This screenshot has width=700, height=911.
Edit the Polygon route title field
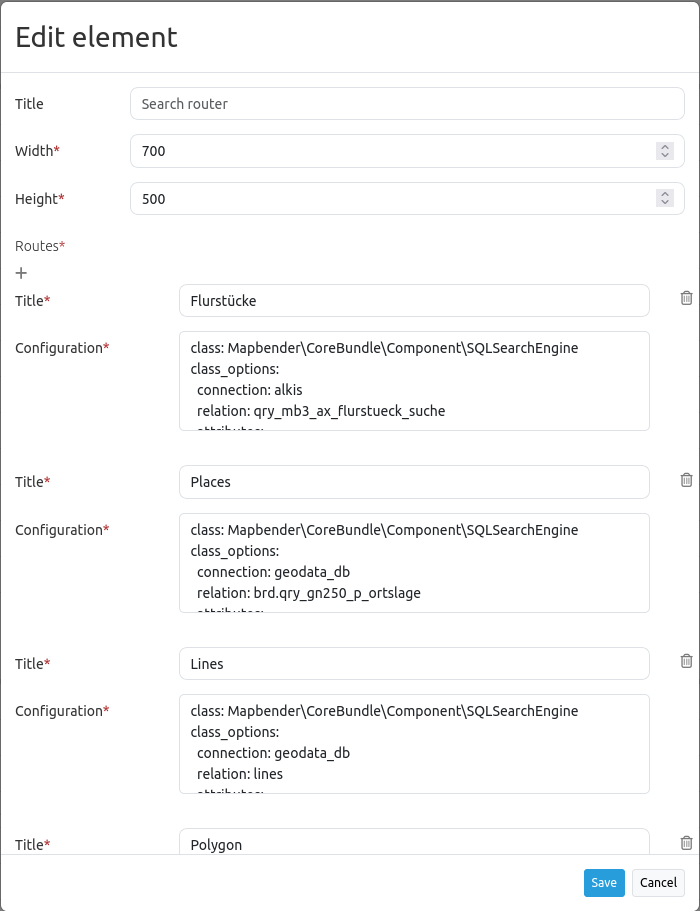(414, 843)
